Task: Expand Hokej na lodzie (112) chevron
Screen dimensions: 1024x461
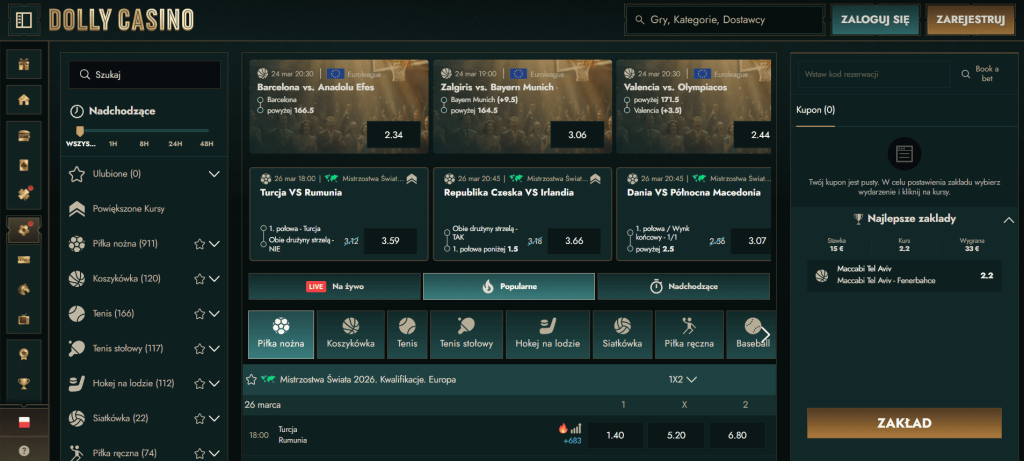Action: [214, 383]
